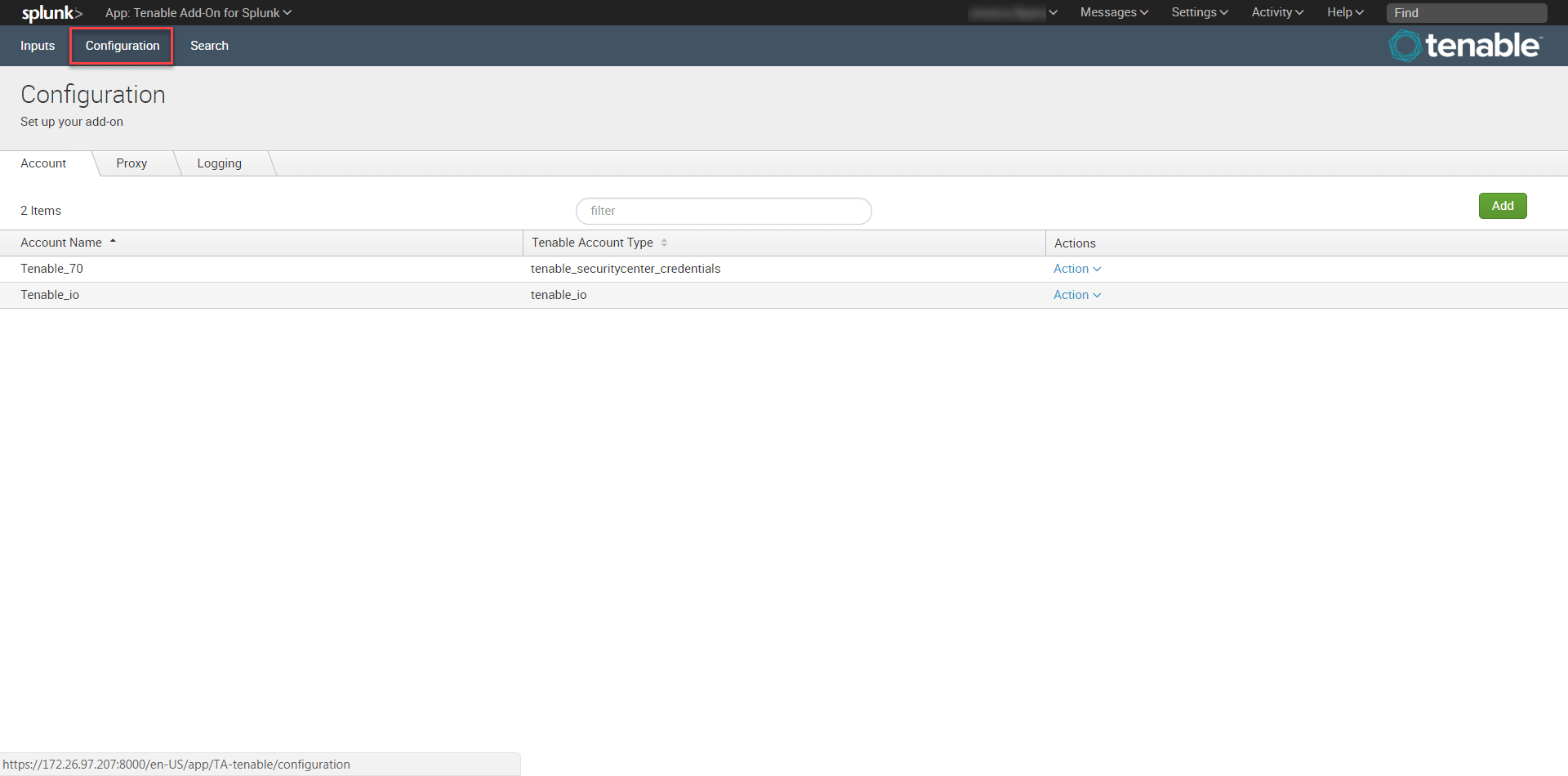1568x776 pixels.
Task: Open the user account menu
Action: tap(1013, 12)
